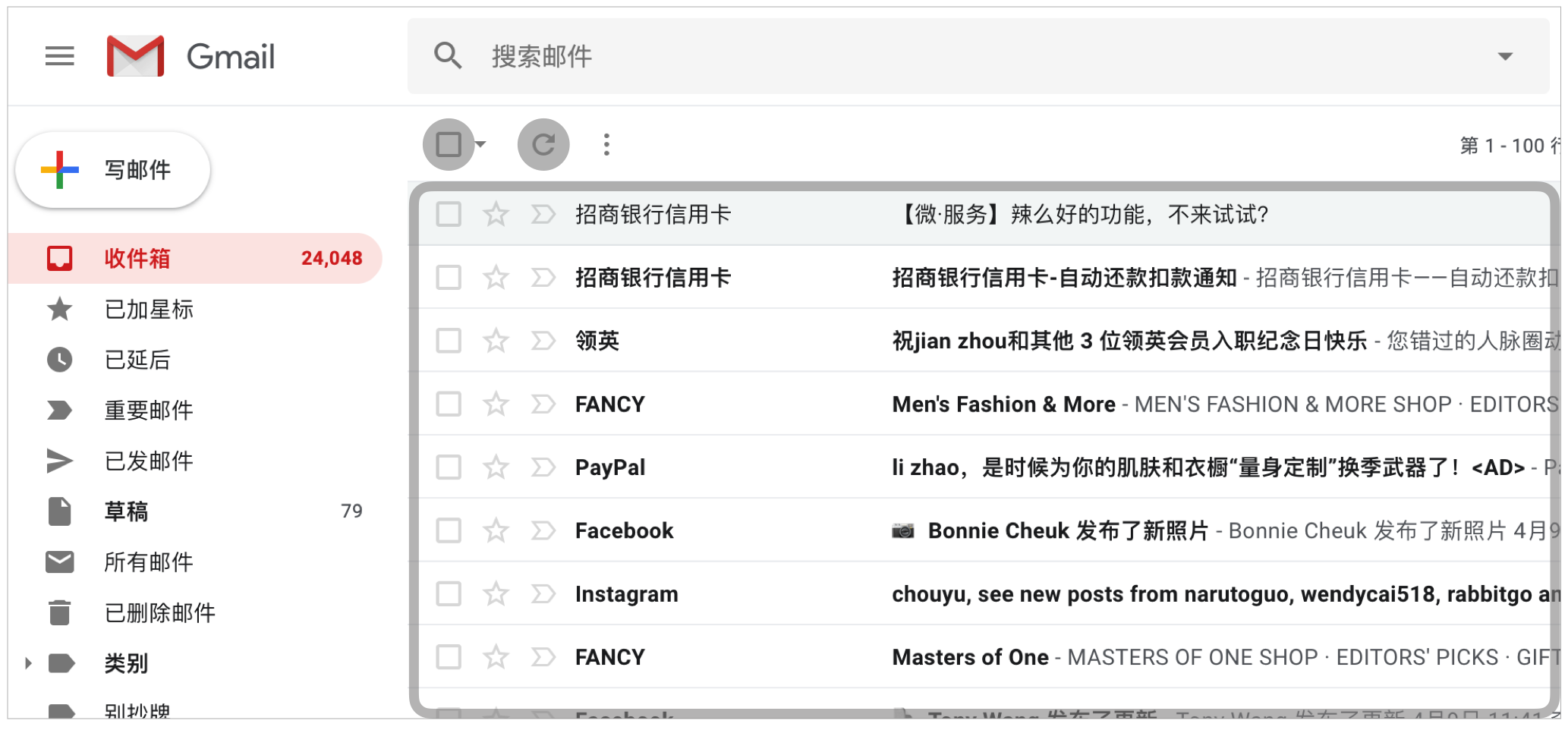The height and width of the screenshot is (730, 1568).
Task: Click the 第 1 - 100 page indicator
Action: coord(1510,145)
